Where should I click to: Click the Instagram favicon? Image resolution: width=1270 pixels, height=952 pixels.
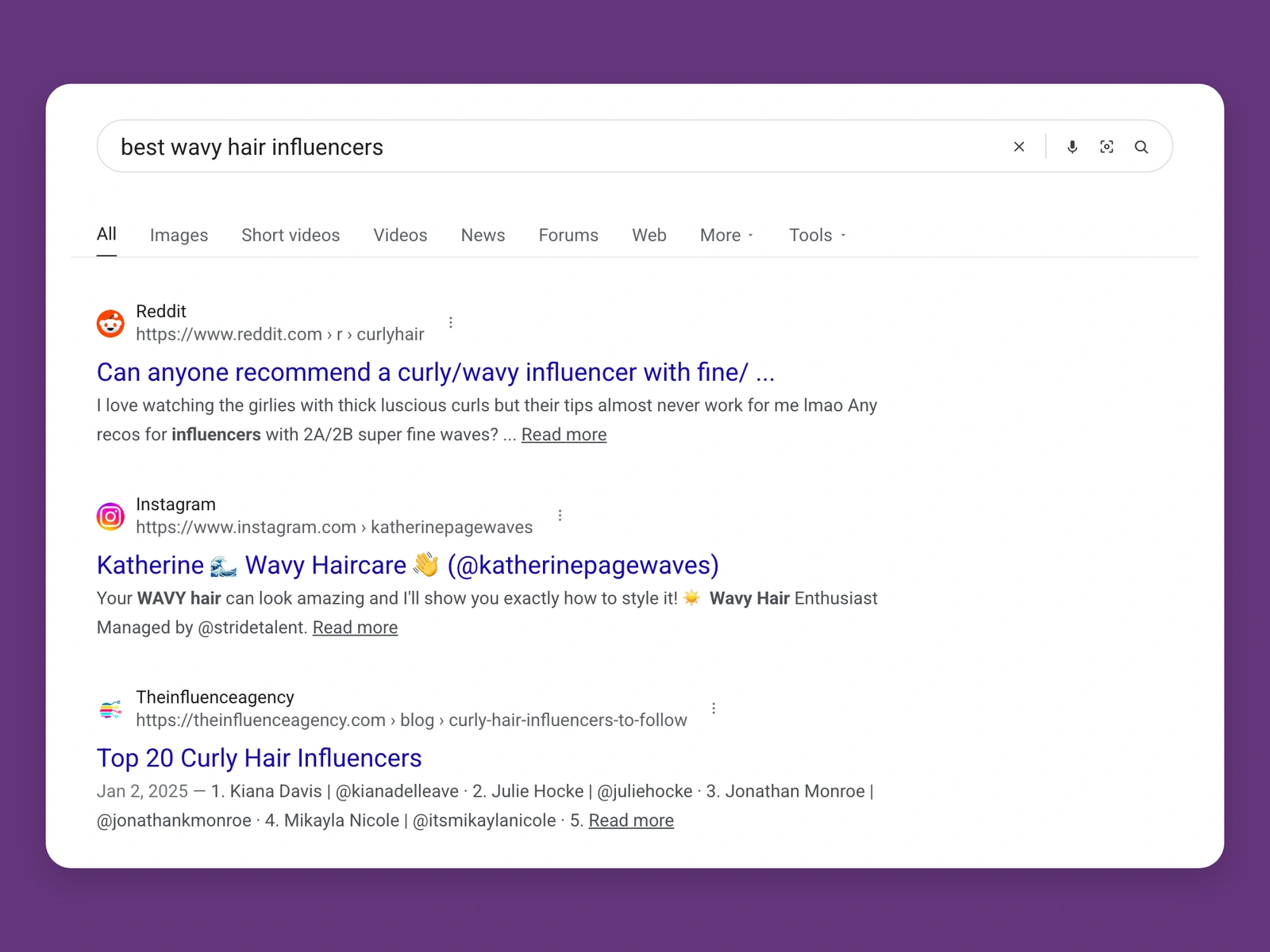[110, 516]
